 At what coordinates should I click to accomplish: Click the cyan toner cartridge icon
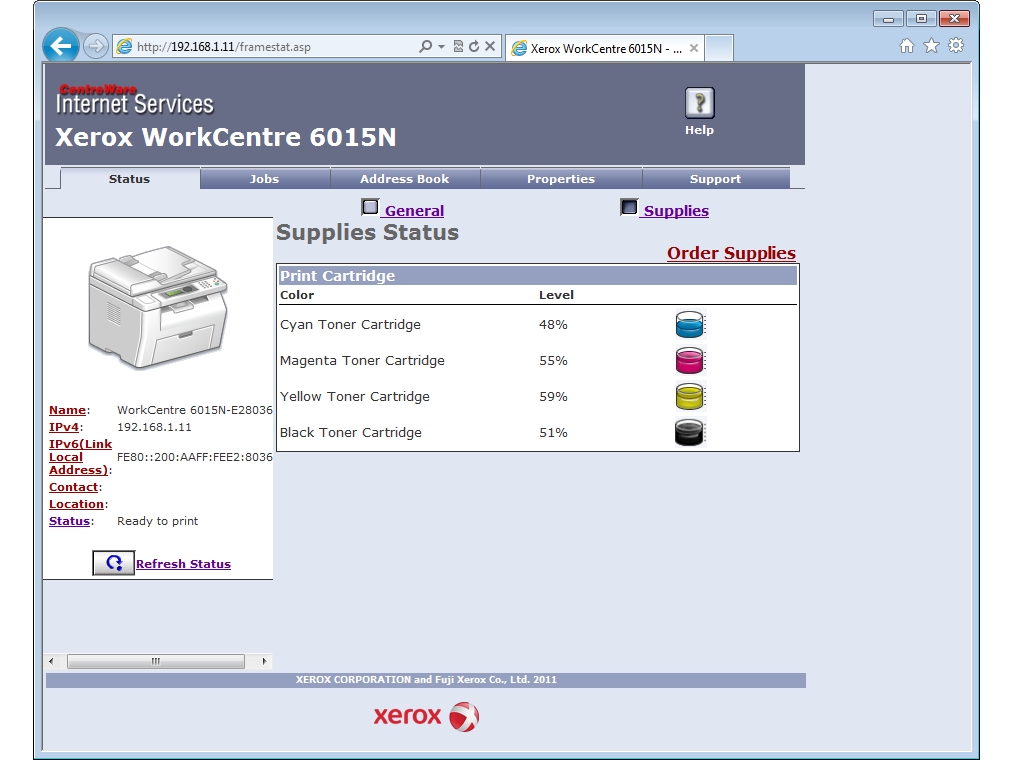[690, 324]
